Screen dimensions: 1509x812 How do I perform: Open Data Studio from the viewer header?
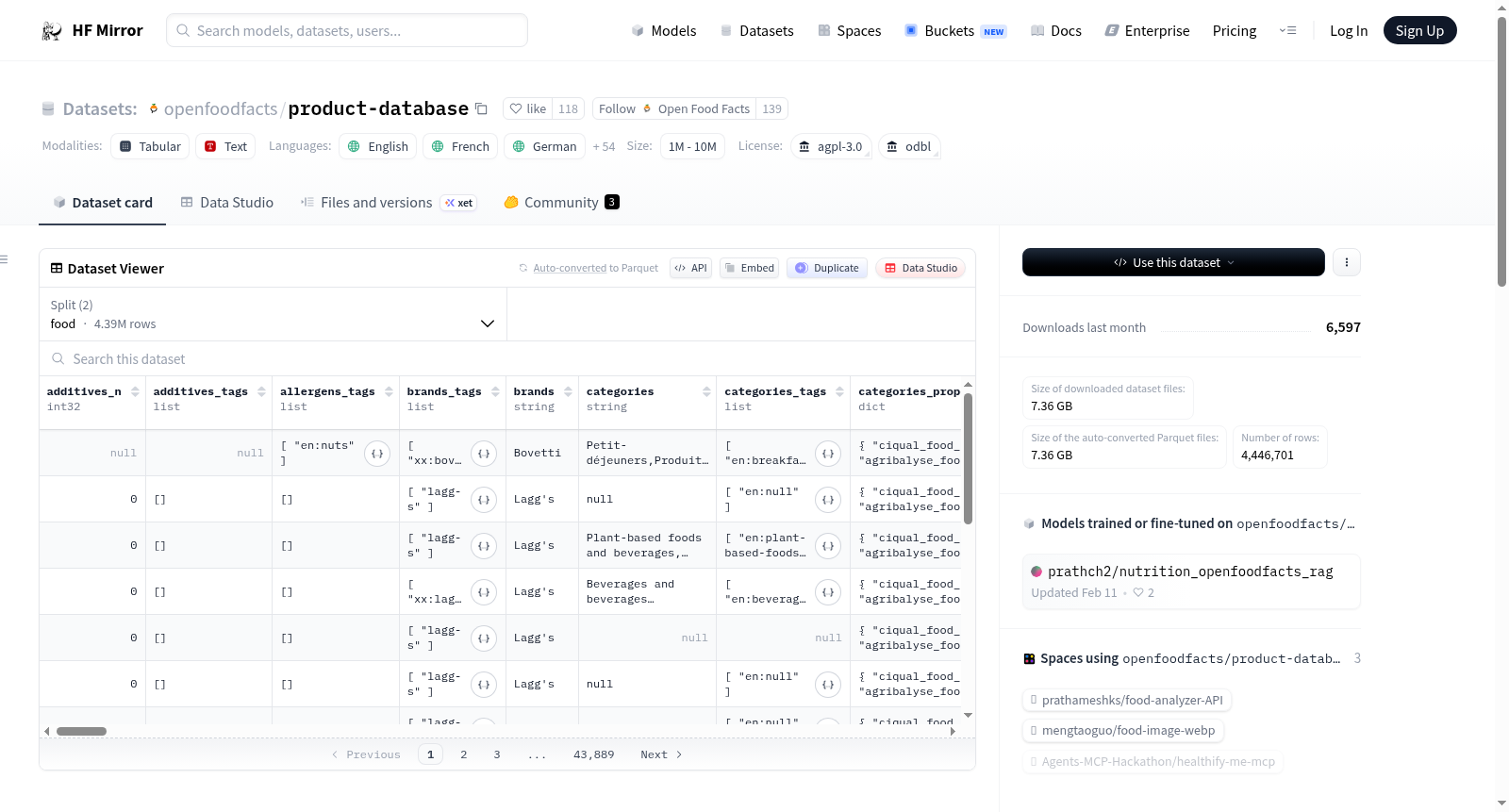pyautogui.click(x=920, y=268)
